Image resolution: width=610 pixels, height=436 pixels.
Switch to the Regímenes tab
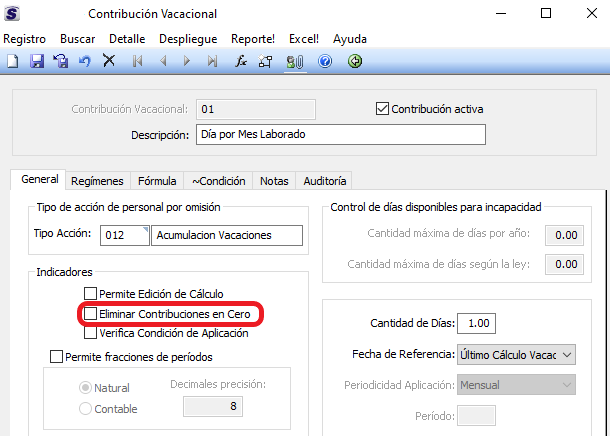click(x=97, y=181)
